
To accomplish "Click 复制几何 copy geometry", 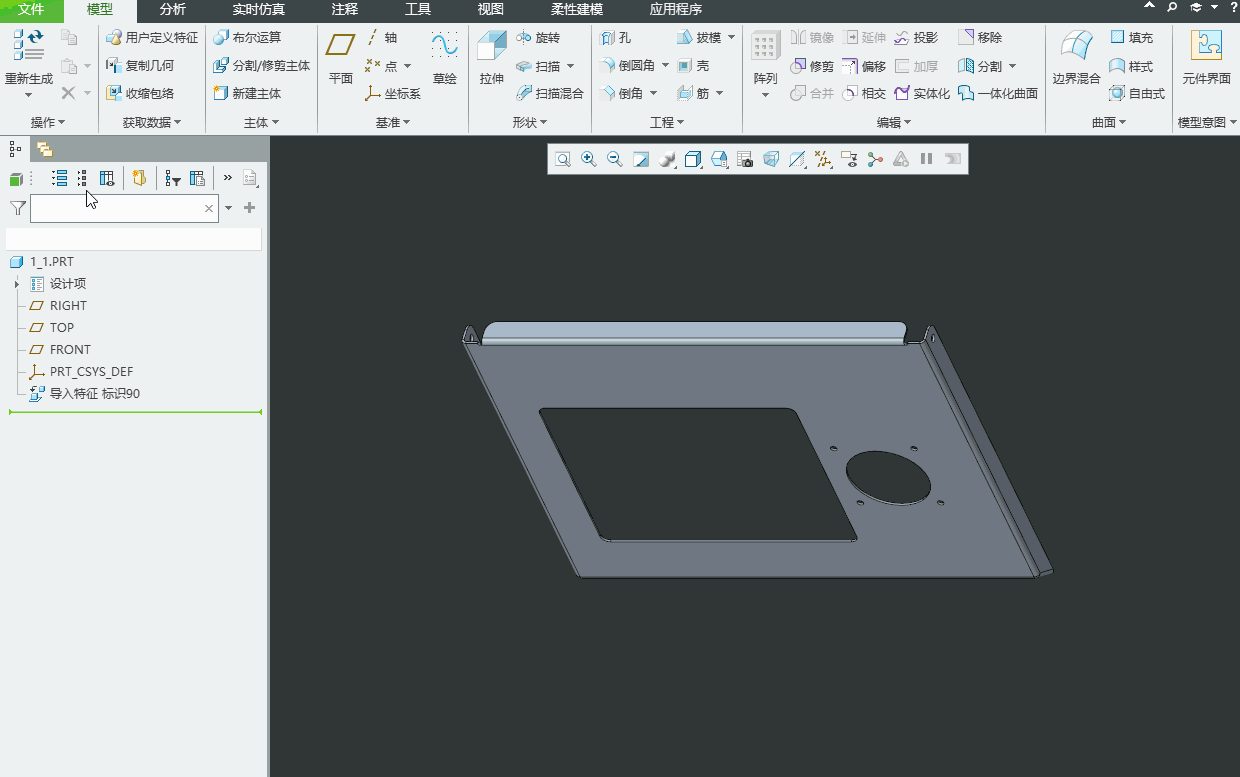I will click(140, 66).
